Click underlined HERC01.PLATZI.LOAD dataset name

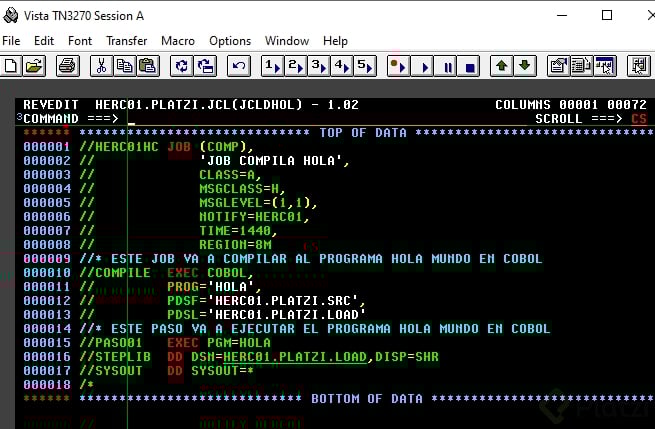click(295, 357)
